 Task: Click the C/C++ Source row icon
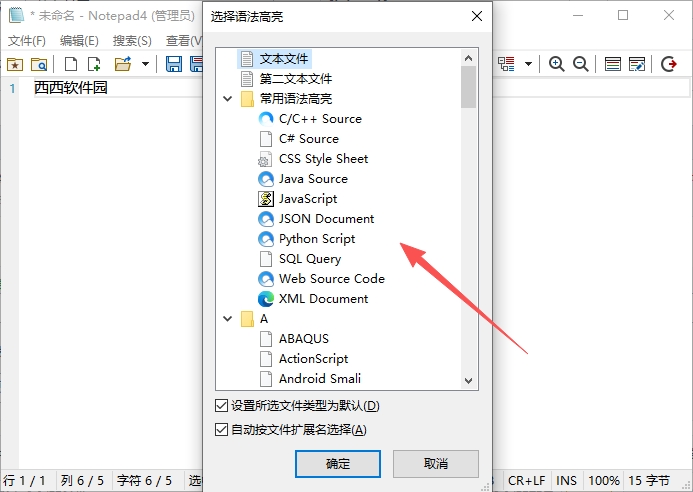tap(266, 119)
